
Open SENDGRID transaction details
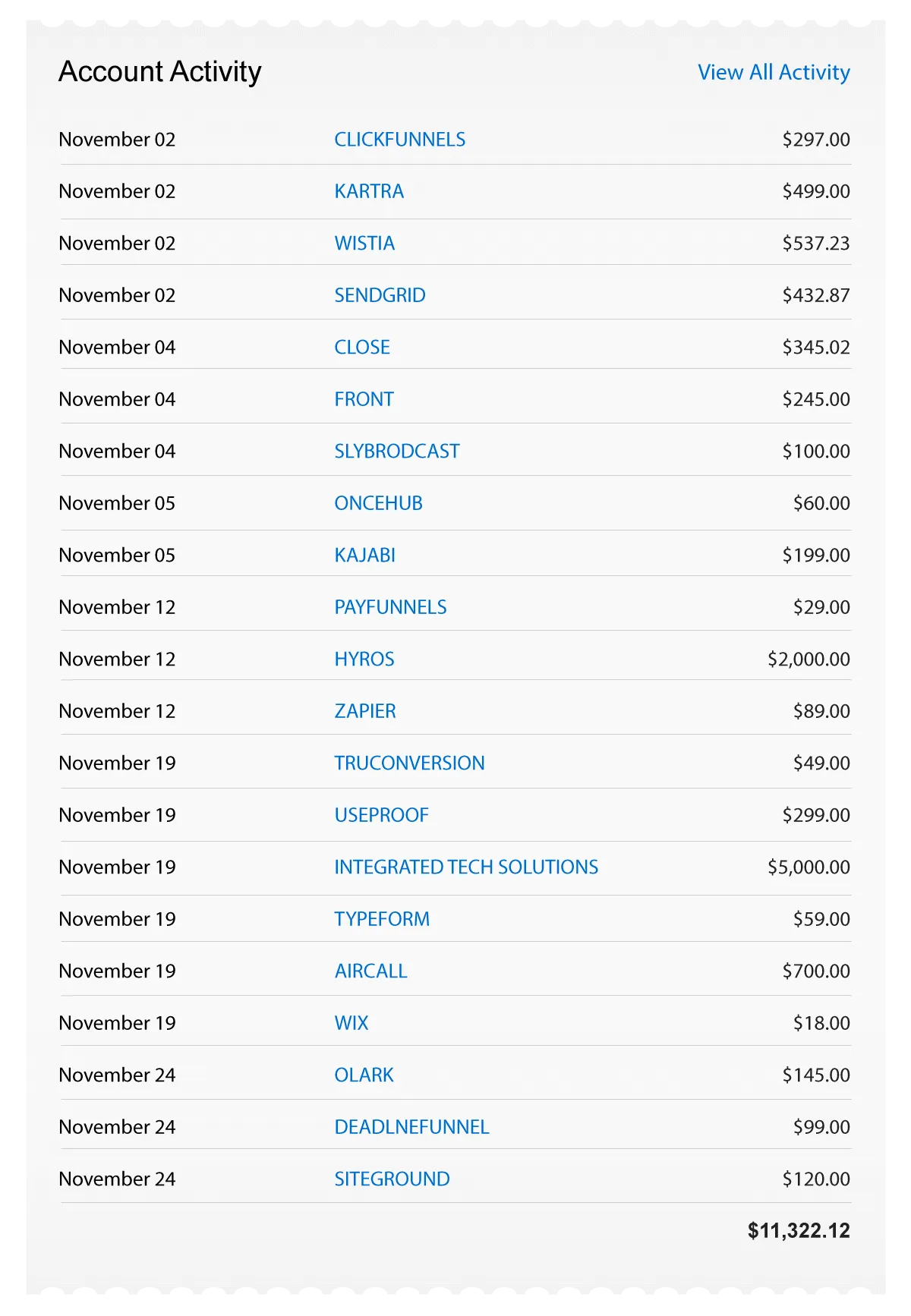click(x=380, y=295)
